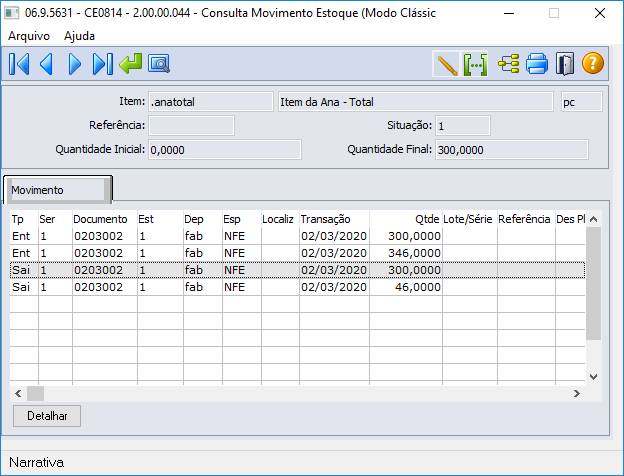Open the Arquivo menu
This screenshot has width=624, height=476.
[29, 36]
